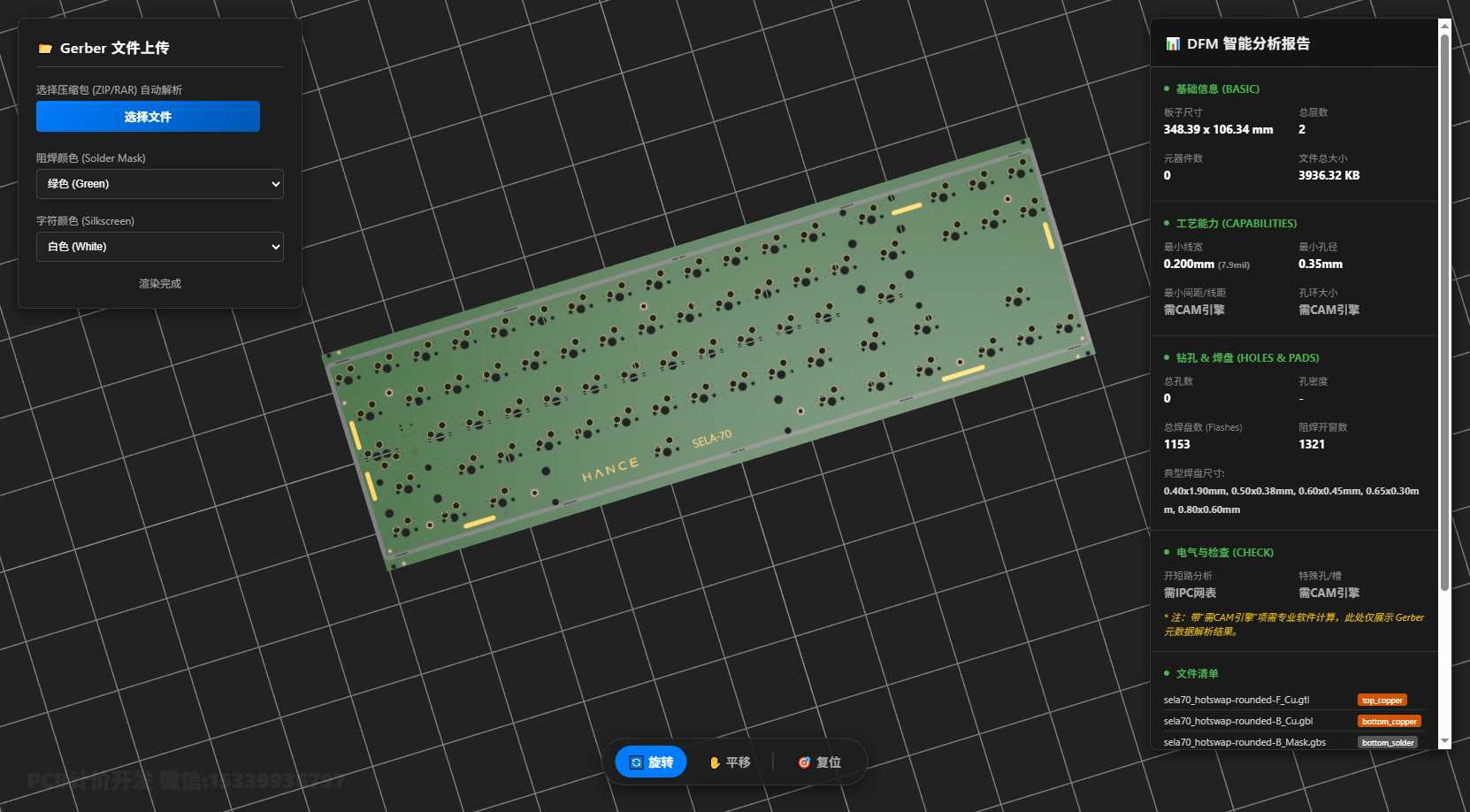The image size is (1470, 812).
Task: Click the scroll-up arrow of the report panel
Action: 1444,26
